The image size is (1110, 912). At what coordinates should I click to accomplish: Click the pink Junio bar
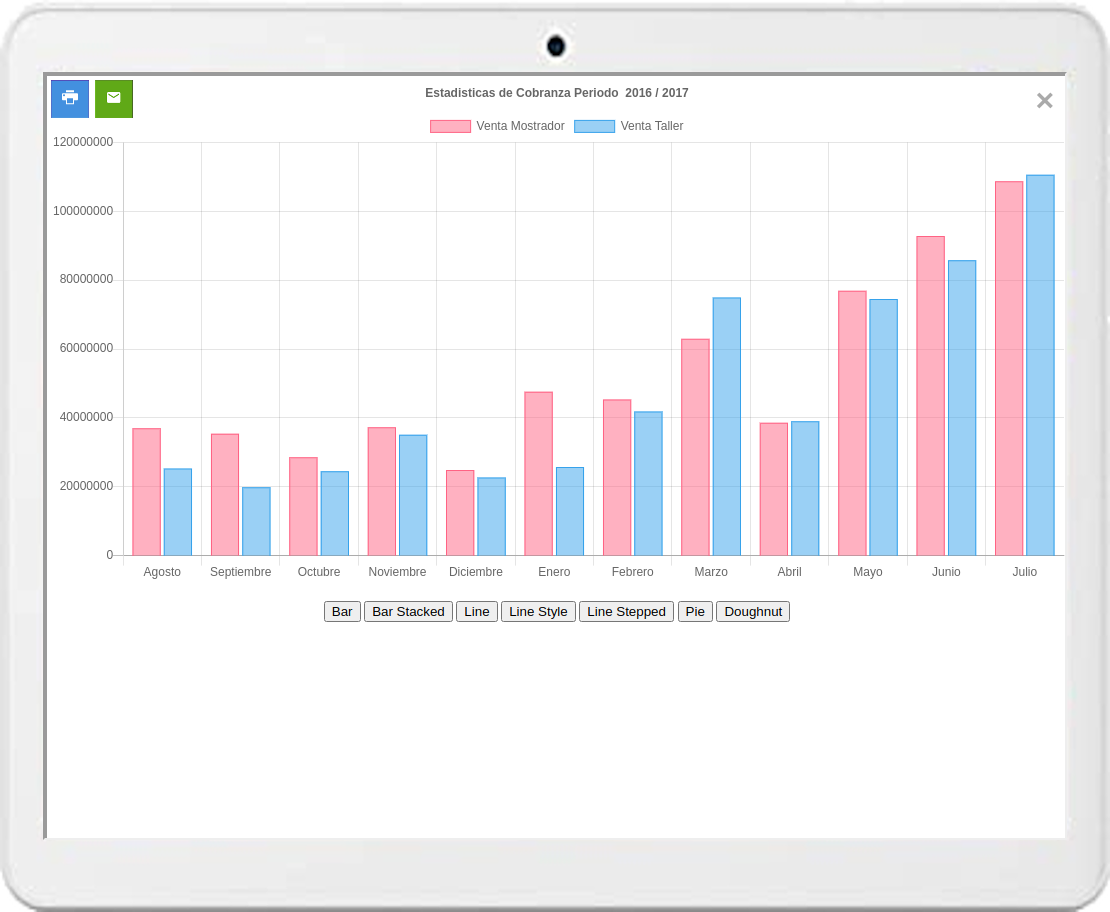pos(931,396)
